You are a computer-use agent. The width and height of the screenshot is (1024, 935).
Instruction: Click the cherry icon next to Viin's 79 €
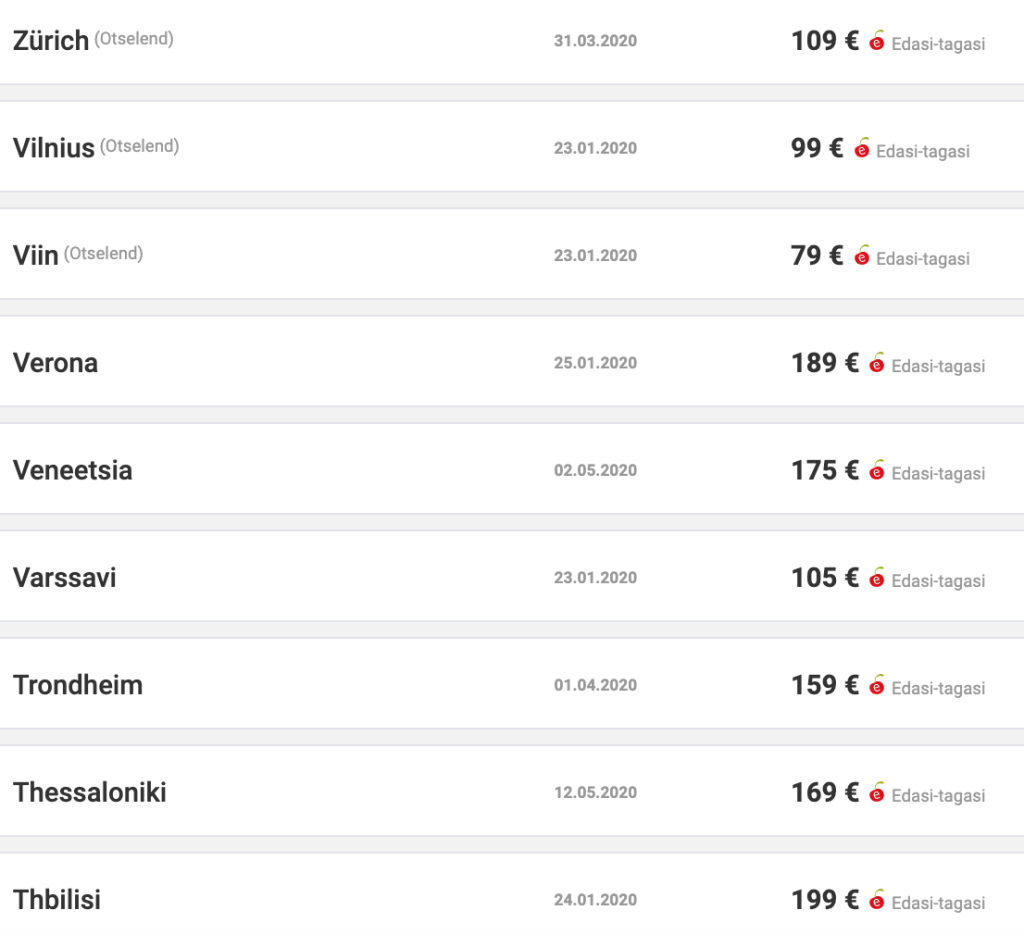[x=862, y=256]
